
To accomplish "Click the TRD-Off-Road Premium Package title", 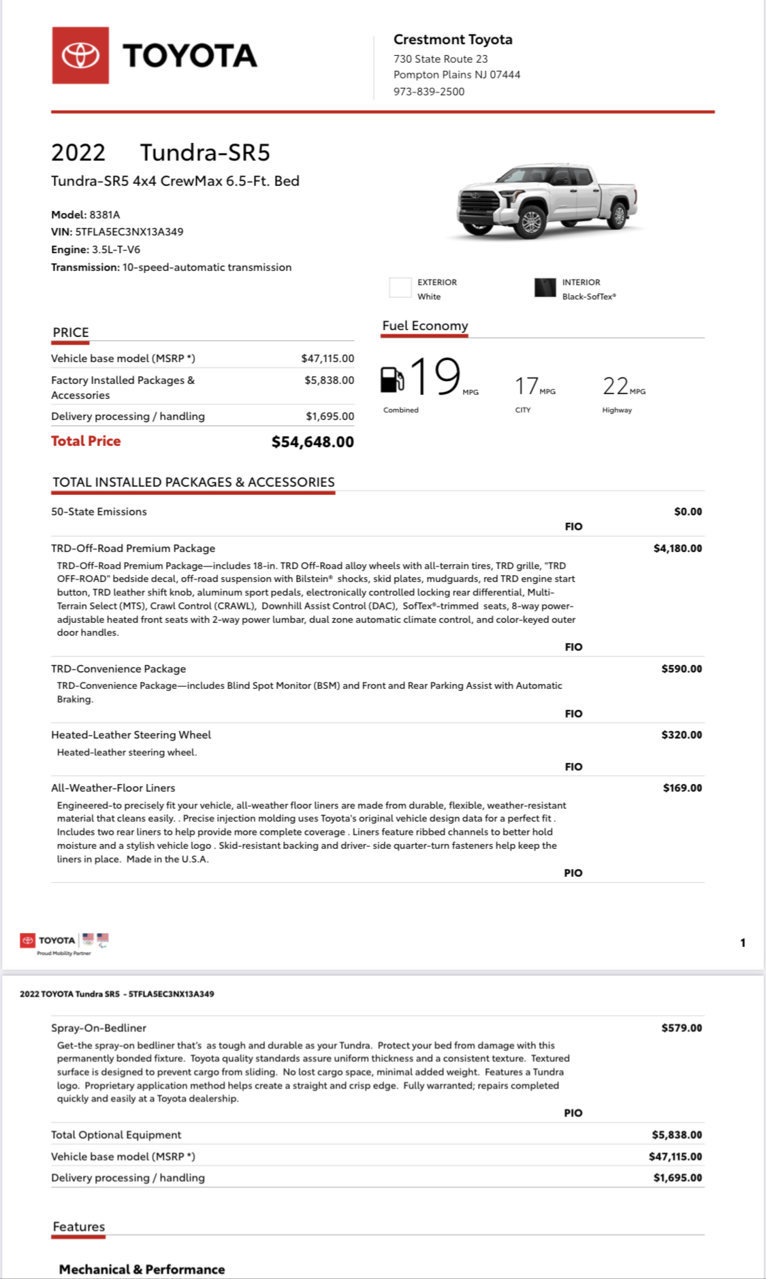I will pos(133,548).
